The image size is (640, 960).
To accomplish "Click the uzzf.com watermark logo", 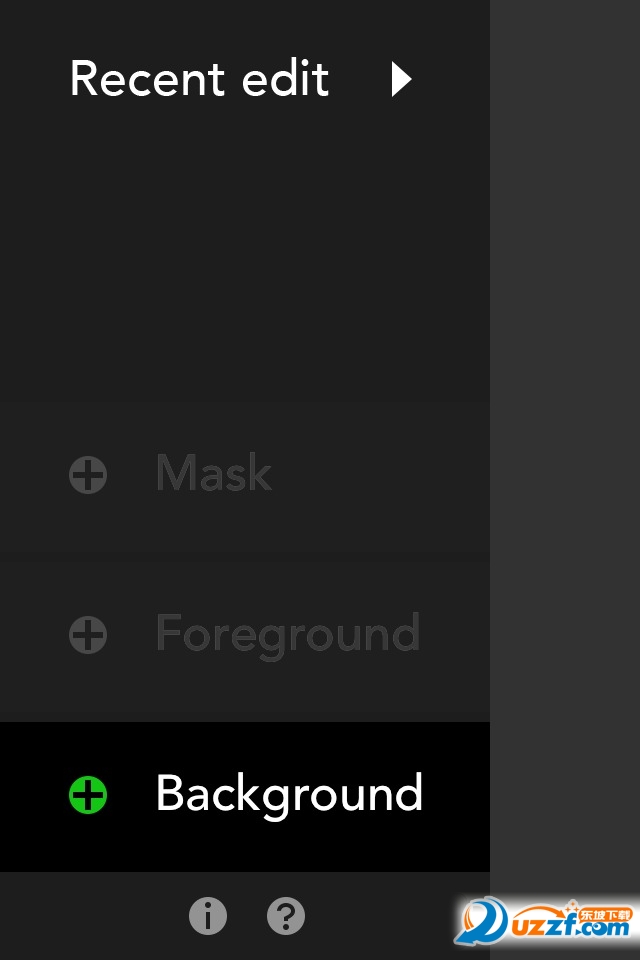I will click(x=544, y=921).
